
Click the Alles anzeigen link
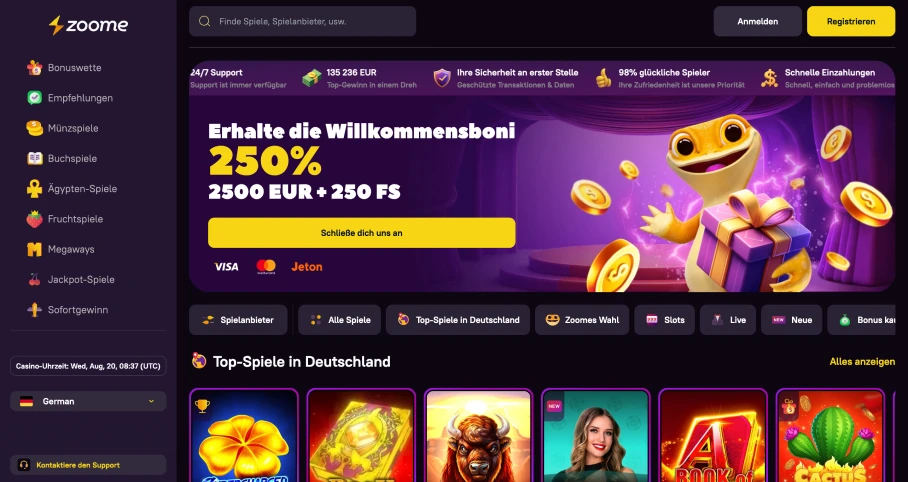pos(862,362)
